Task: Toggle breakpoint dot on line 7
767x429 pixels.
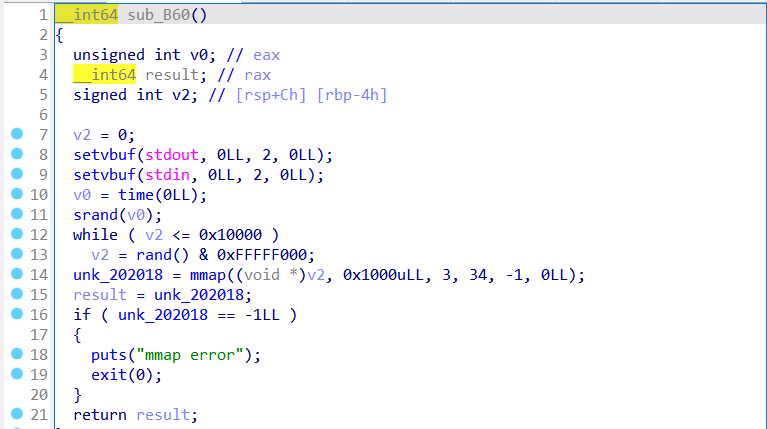Action: coord(17,134)
